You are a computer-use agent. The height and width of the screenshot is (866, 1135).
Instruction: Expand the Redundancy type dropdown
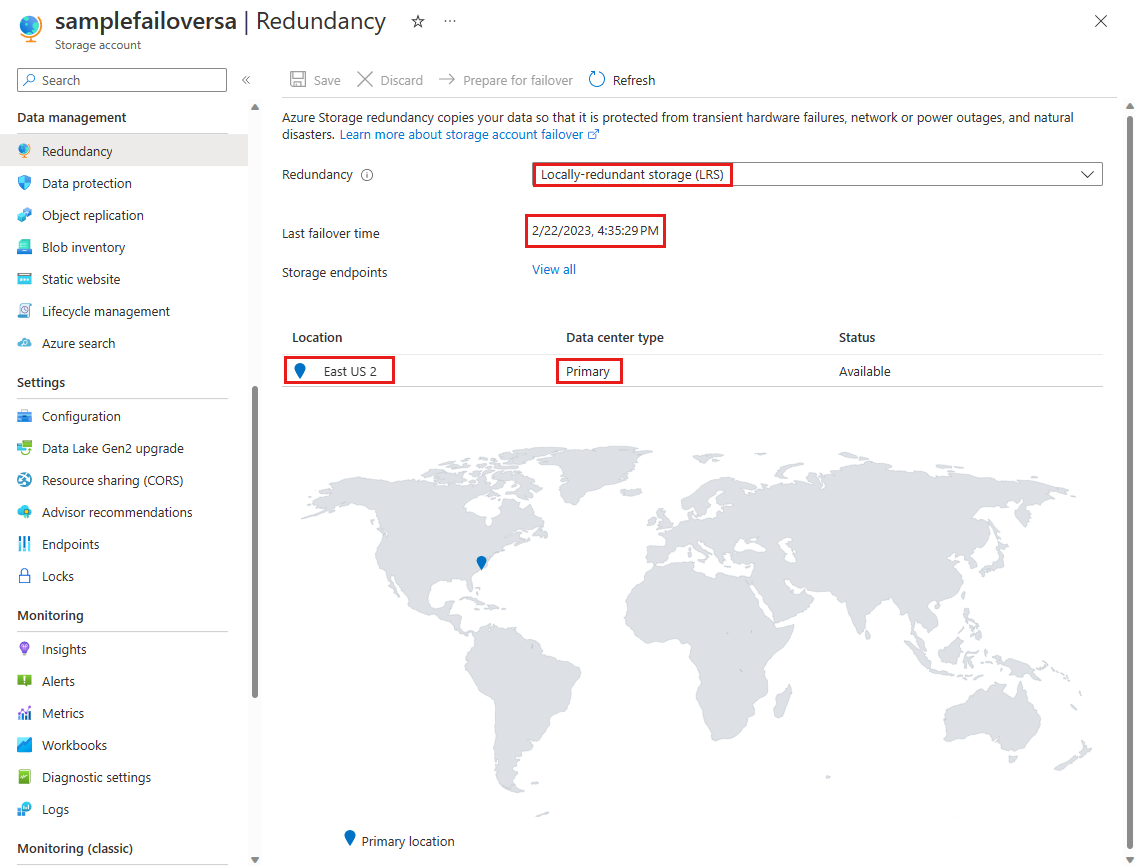1088,175
